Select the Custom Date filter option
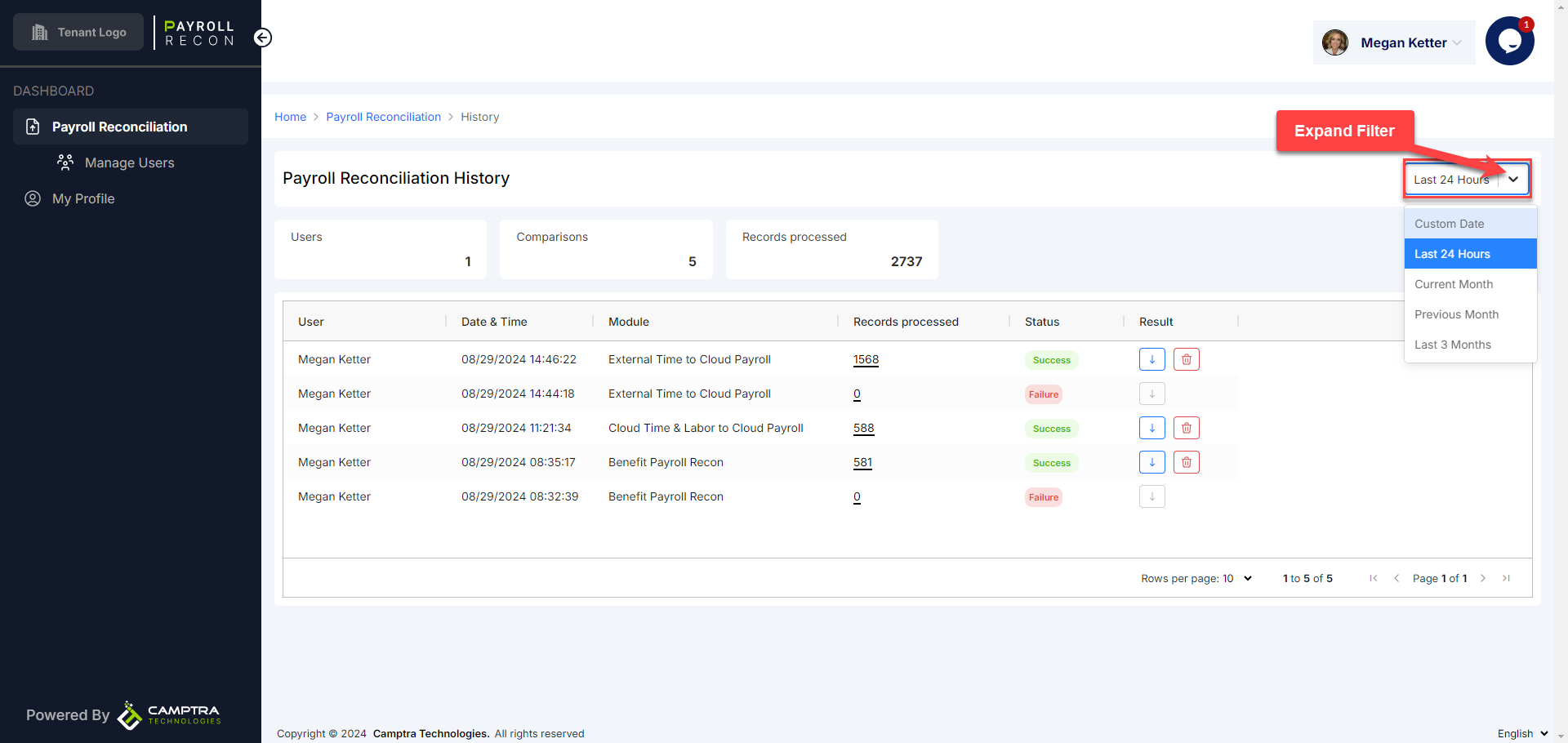 (x=1470, y=224)
